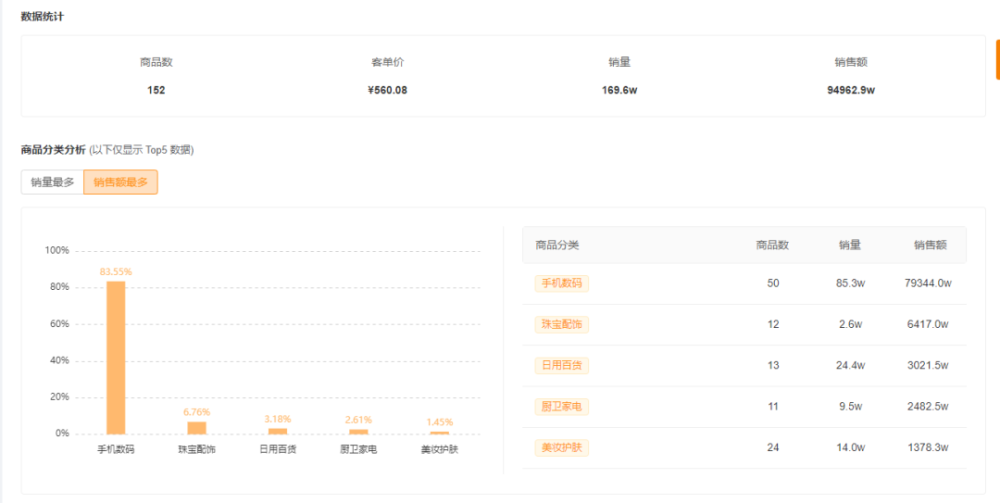Click the 美妆护肤 bar in the chart
The height and width of the screenshot is (503, 1000).
(439, 434)
